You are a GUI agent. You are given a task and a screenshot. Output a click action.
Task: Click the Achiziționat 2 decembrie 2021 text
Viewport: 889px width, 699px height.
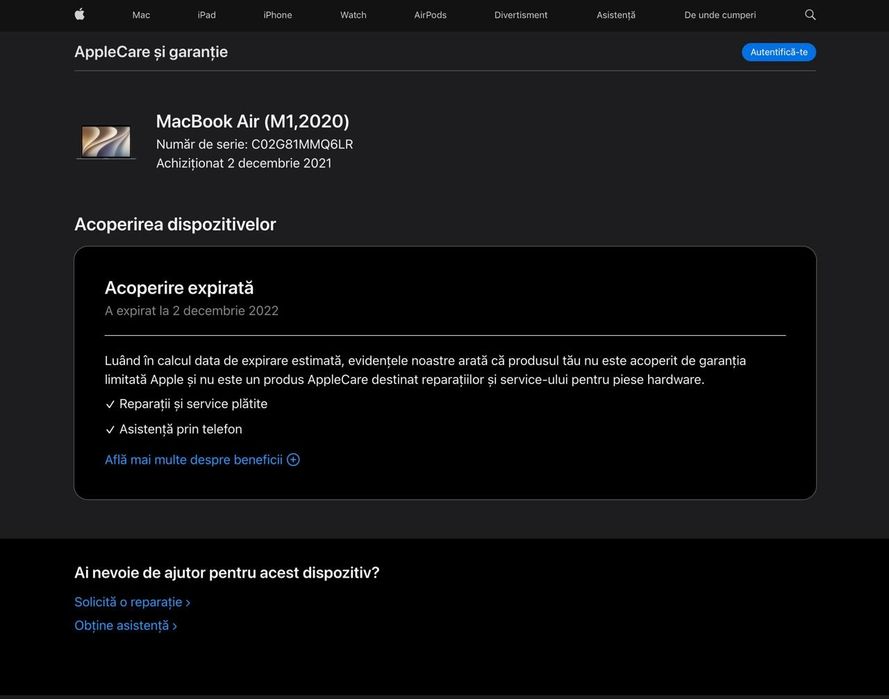tap(244, 163)
